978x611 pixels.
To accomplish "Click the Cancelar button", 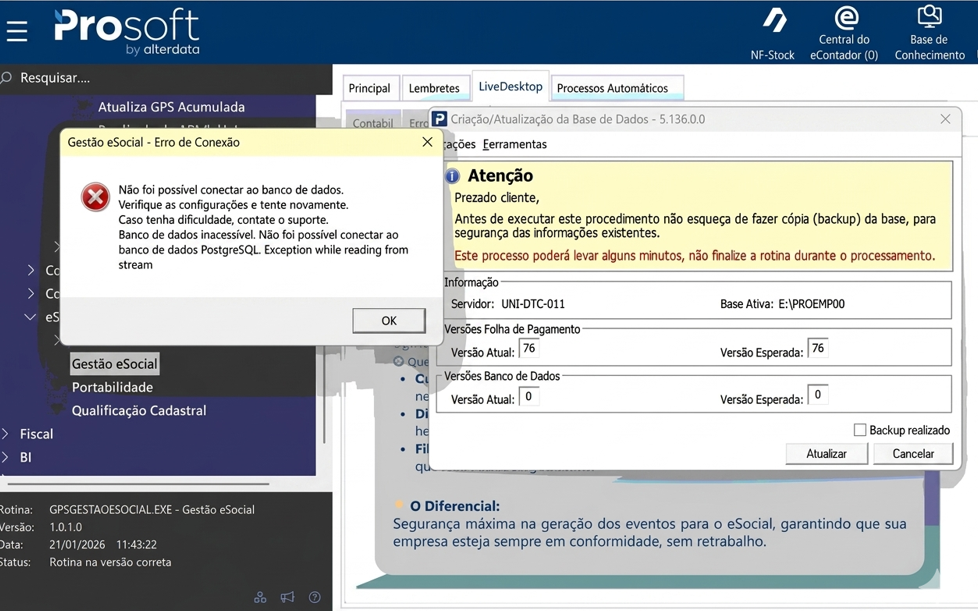I will (x=913, y=454).
